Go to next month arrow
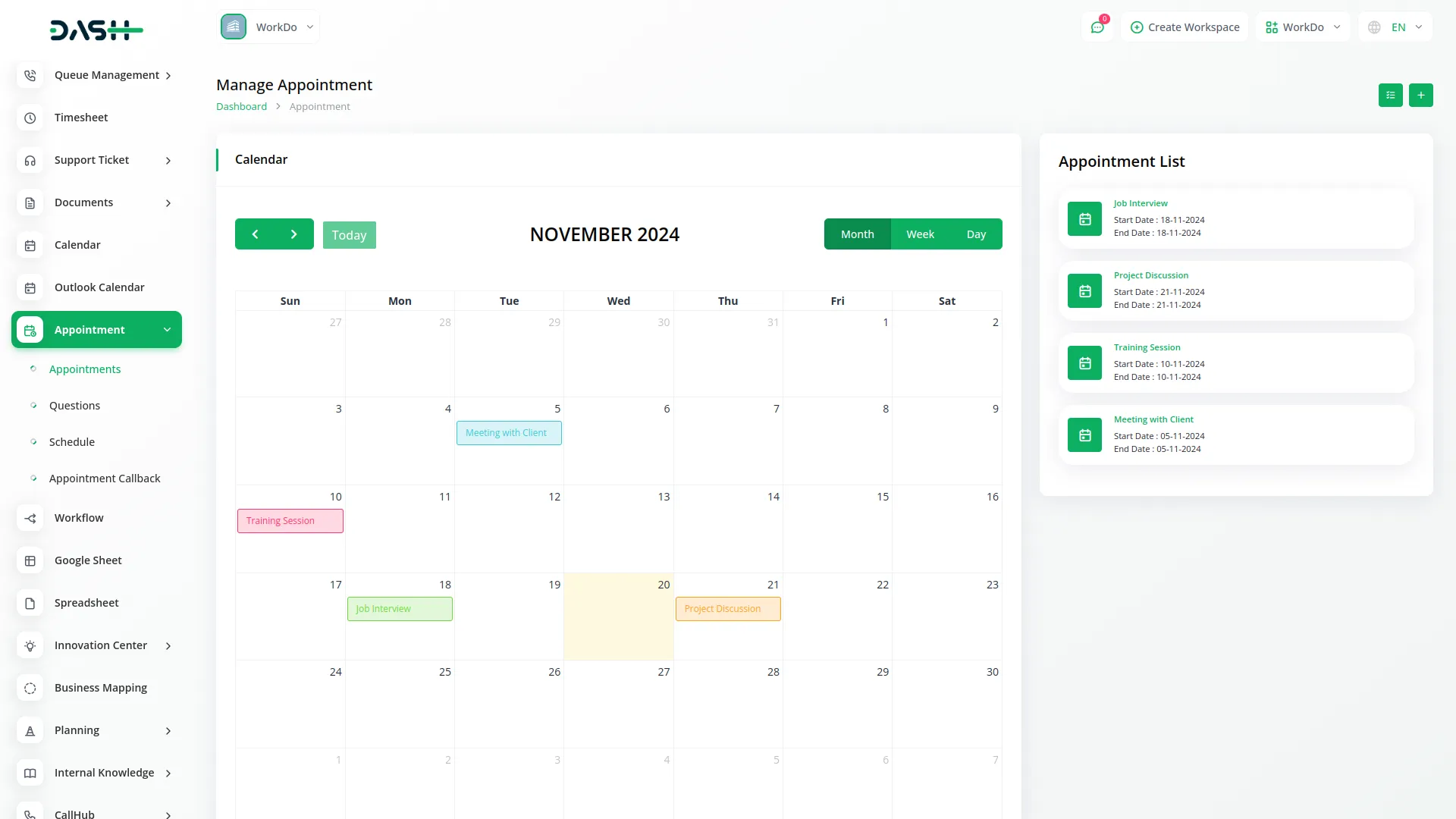This screenshot has width=1456, height=819. (294, 234)
